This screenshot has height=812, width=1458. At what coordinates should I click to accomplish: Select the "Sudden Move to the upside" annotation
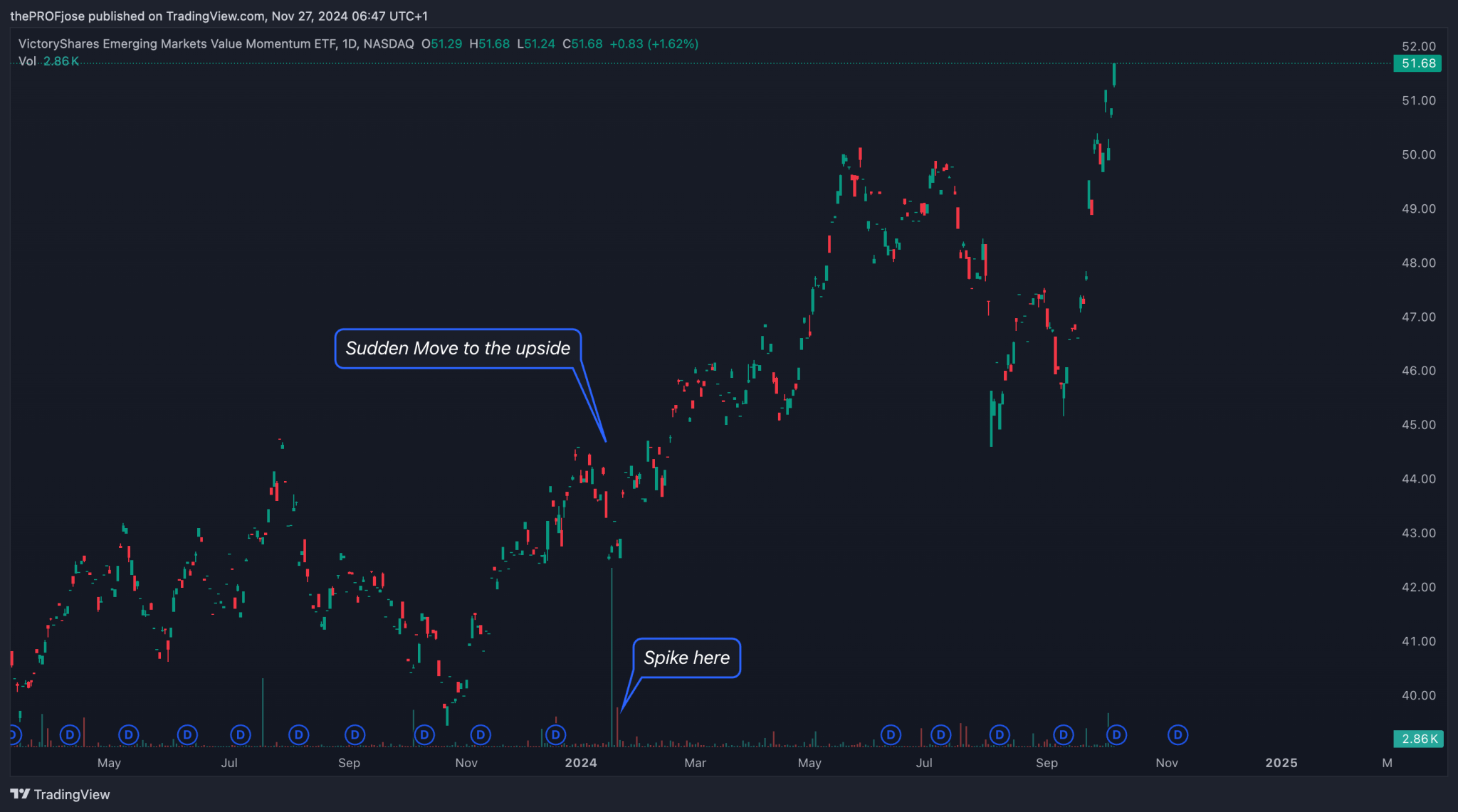coord(458,348)
